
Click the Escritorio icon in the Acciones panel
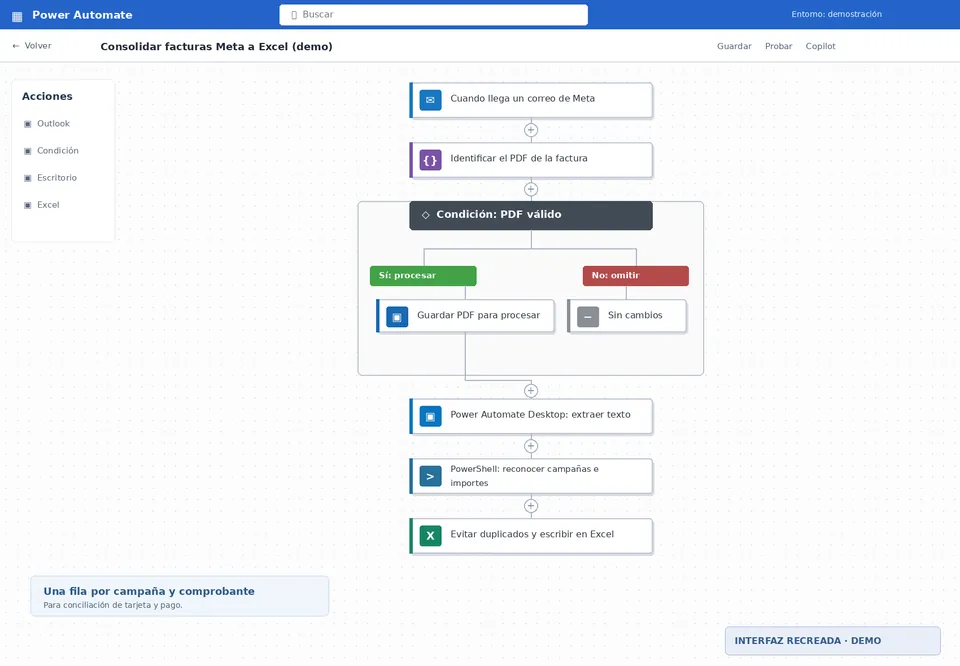tap(28, 178)
